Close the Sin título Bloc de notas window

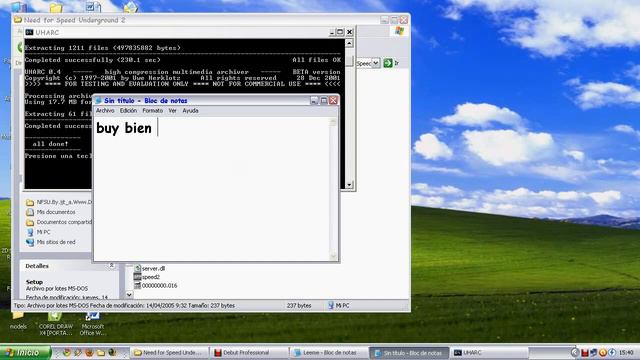click(333, 100)
